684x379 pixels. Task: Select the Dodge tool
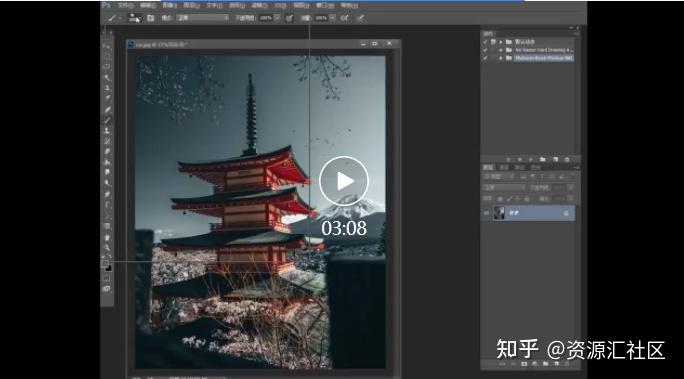click(107, 183)
